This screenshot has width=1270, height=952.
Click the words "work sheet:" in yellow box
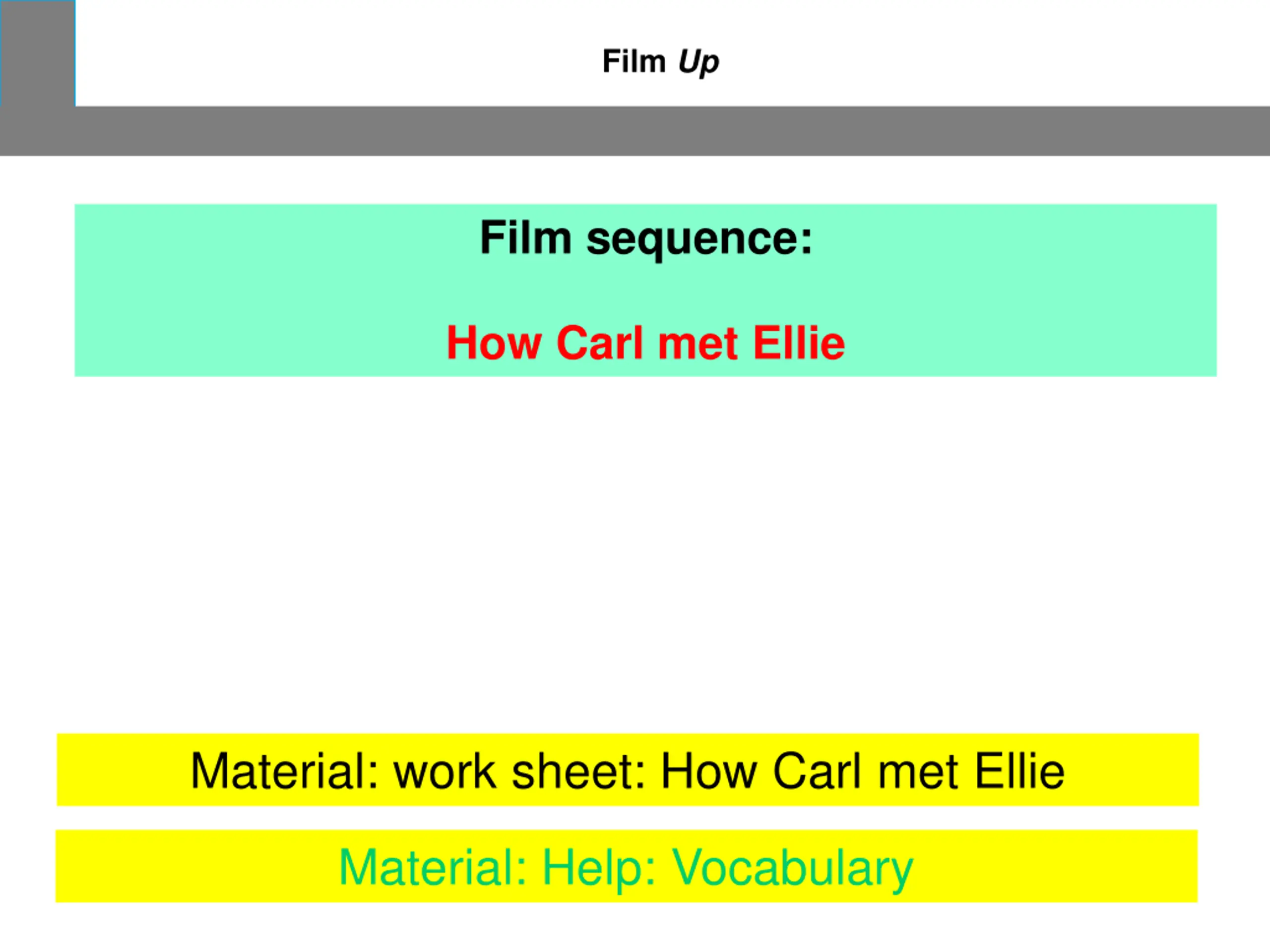[520, 771]
